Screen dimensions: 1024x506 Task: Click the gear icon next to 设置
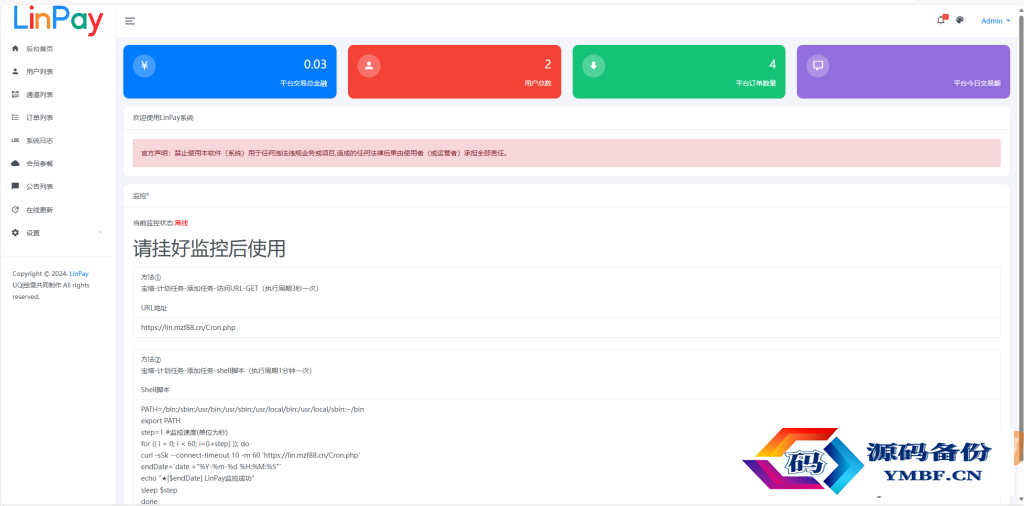tap(16, 232)
